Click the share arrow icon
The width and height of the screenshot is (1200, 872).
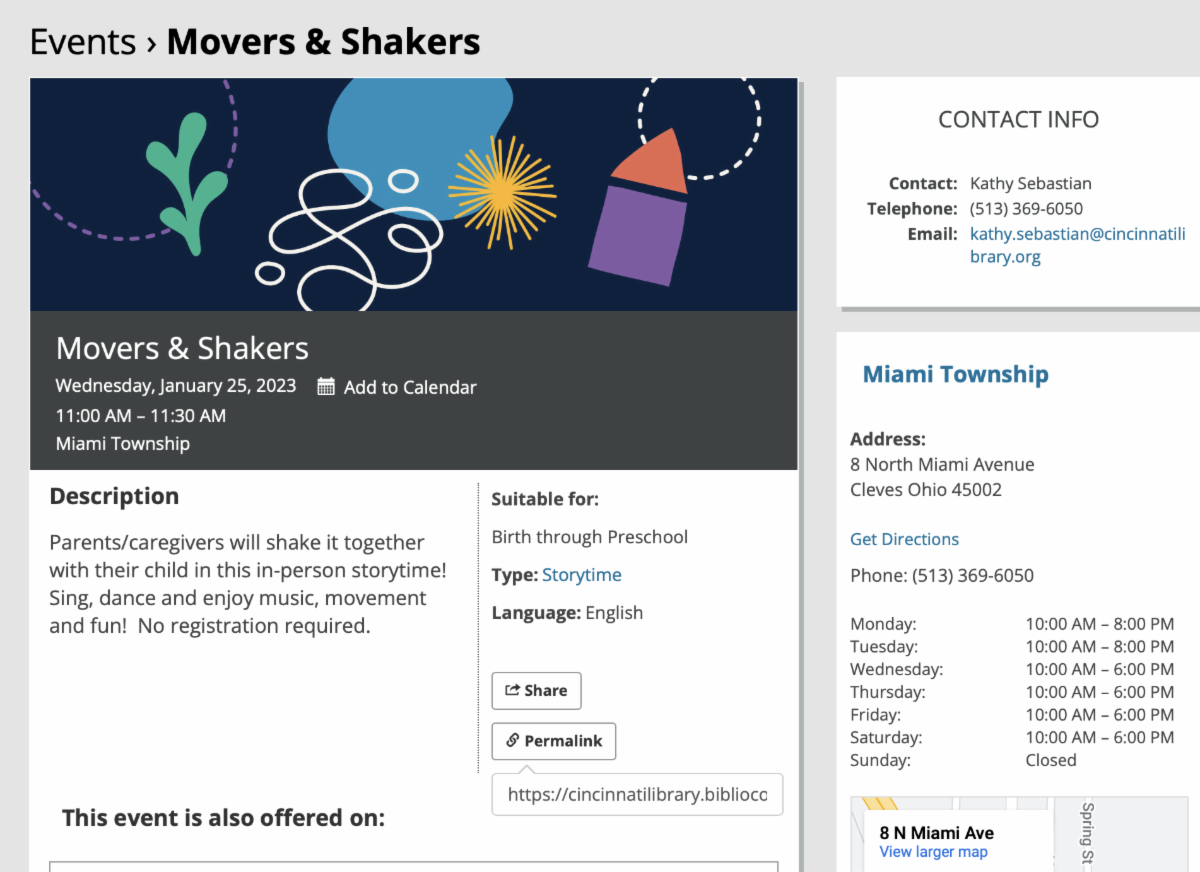point(512,690)
